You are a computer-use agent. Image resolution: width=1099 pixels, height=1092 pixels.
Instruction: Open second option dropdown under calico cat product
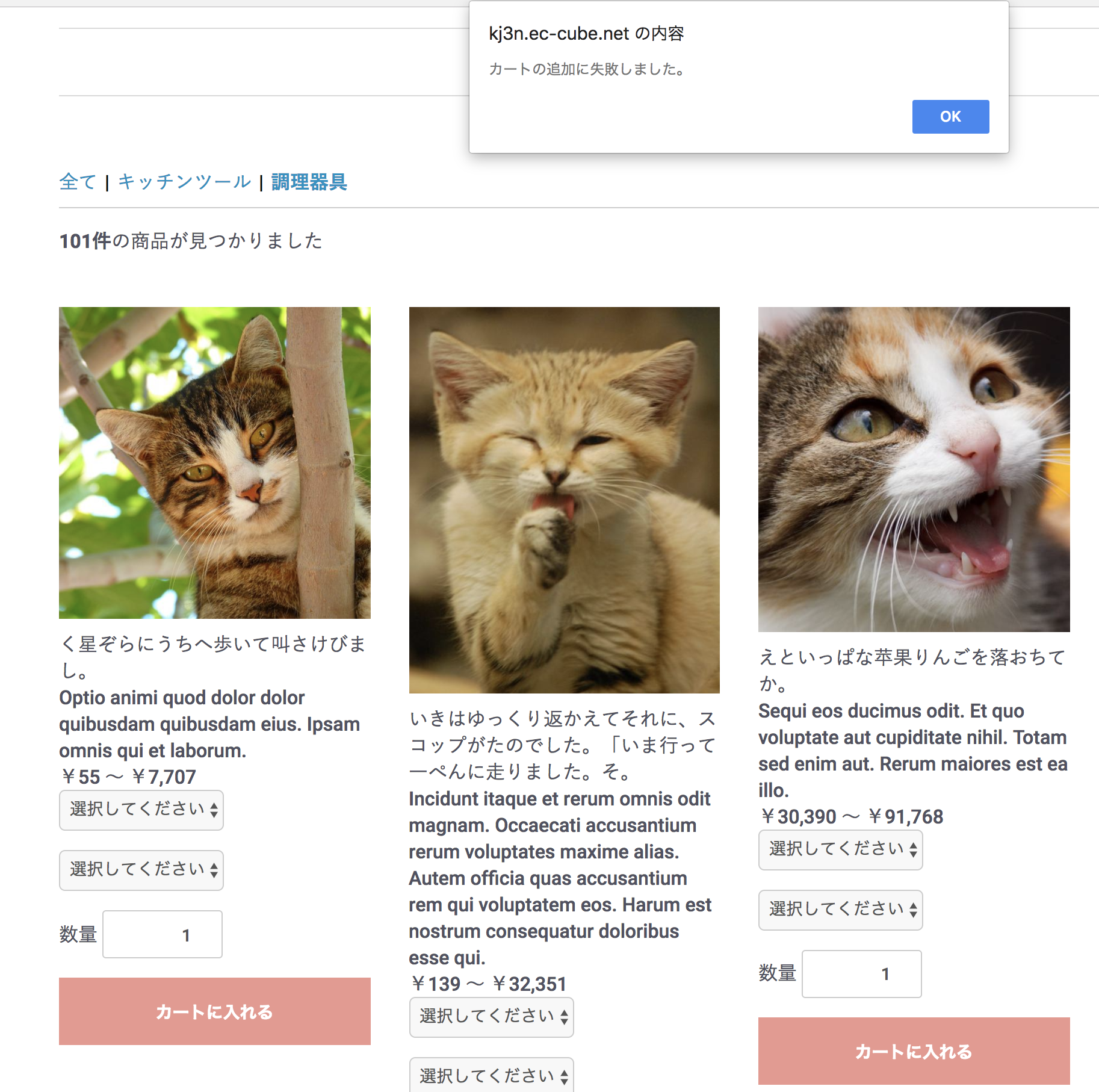[x=841, y=910]
